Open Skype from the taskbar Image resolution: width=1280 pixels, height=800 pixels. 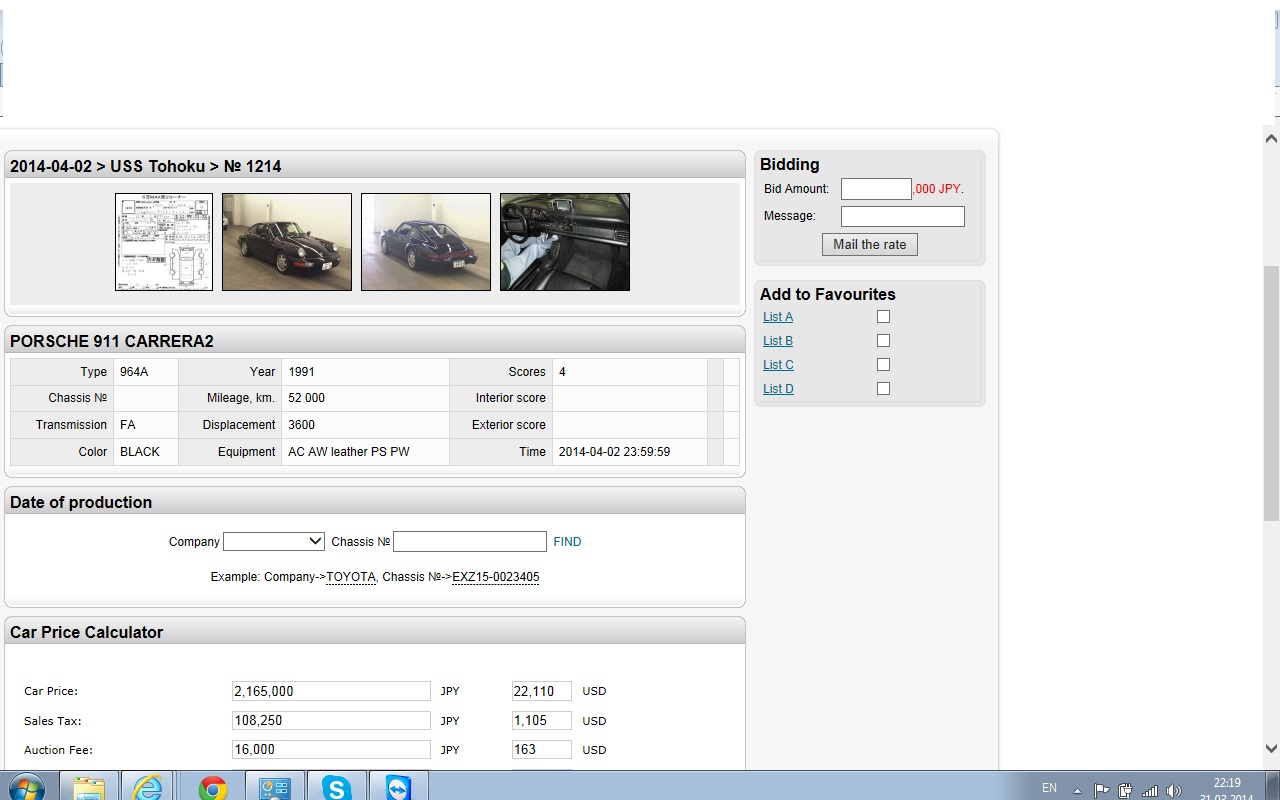click(336, 786)
